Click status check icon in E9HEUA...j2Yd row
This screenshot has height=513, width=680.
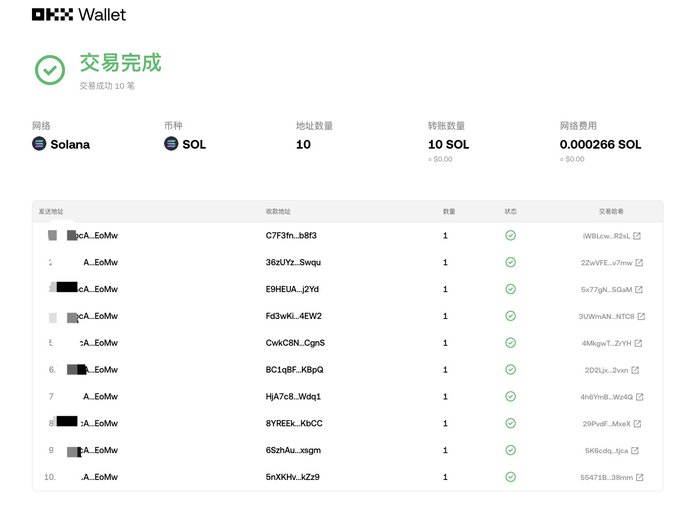click(510, 289)
